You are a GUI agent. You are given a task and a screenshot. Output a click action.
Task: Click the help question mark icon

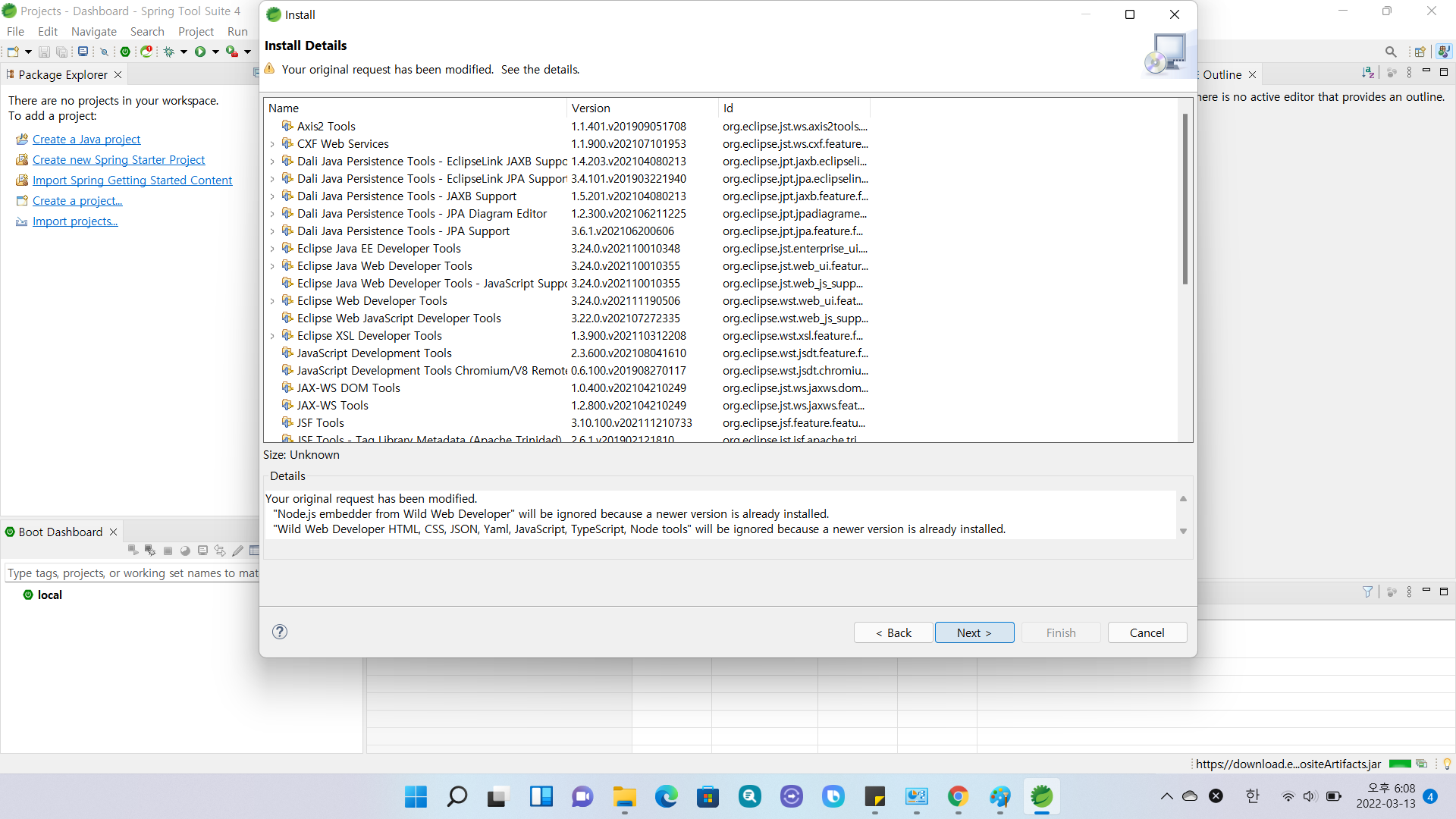click(280, 632)
